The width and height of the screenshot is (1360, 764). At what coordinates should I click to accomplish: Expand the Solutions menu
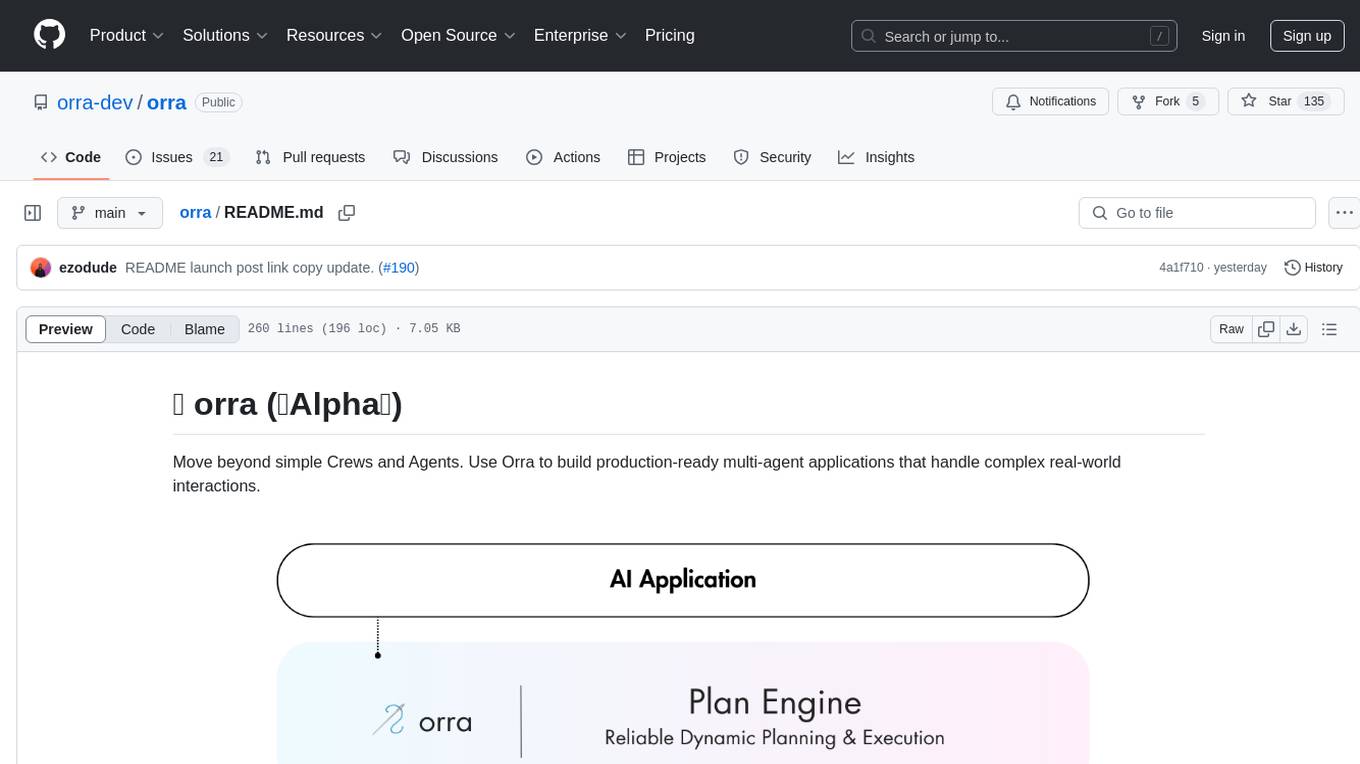click(225, 35)
